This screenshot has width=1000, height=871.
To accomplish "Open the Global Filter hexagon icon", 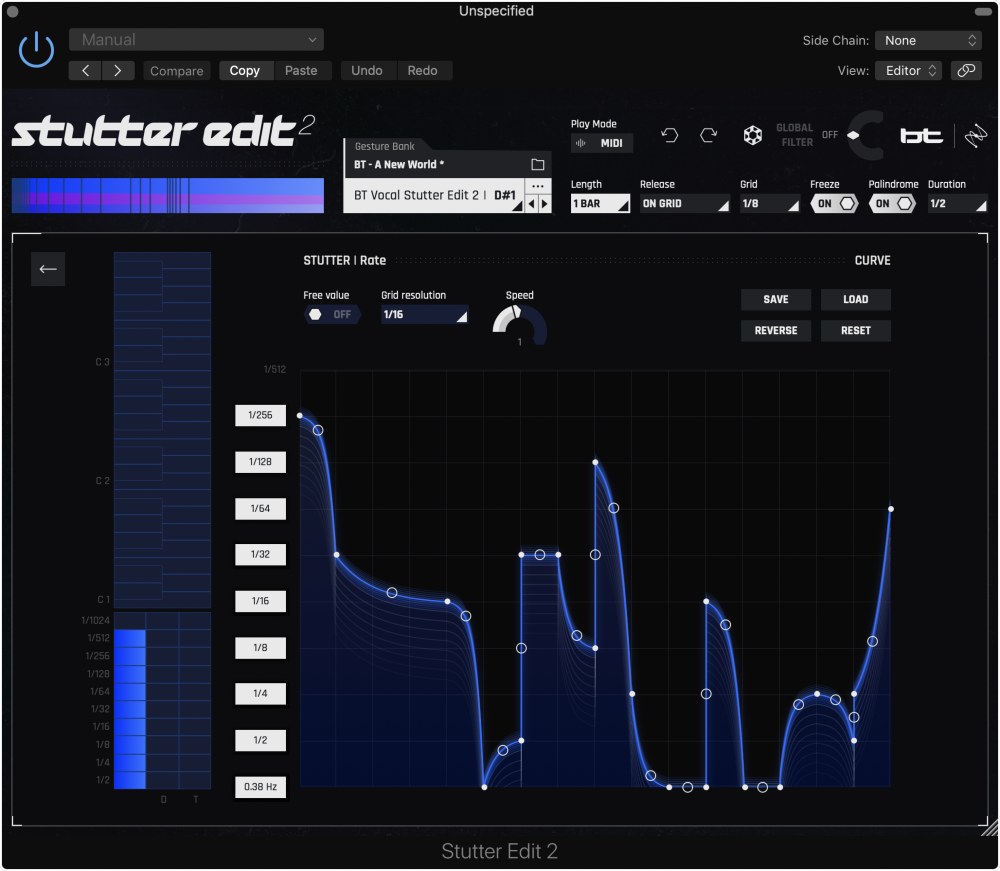I will [x=753, y=135].
